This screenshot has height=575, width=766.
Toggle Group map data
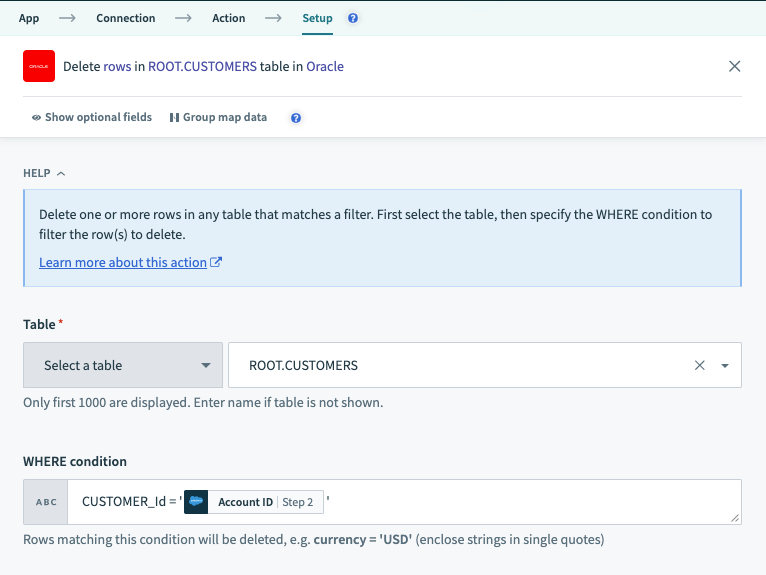pyautogui.click(x=218, y=117)
